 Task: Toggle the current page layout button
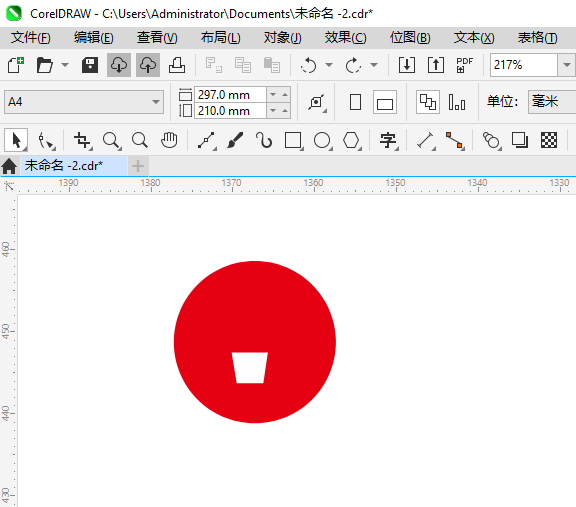[457, 102]
